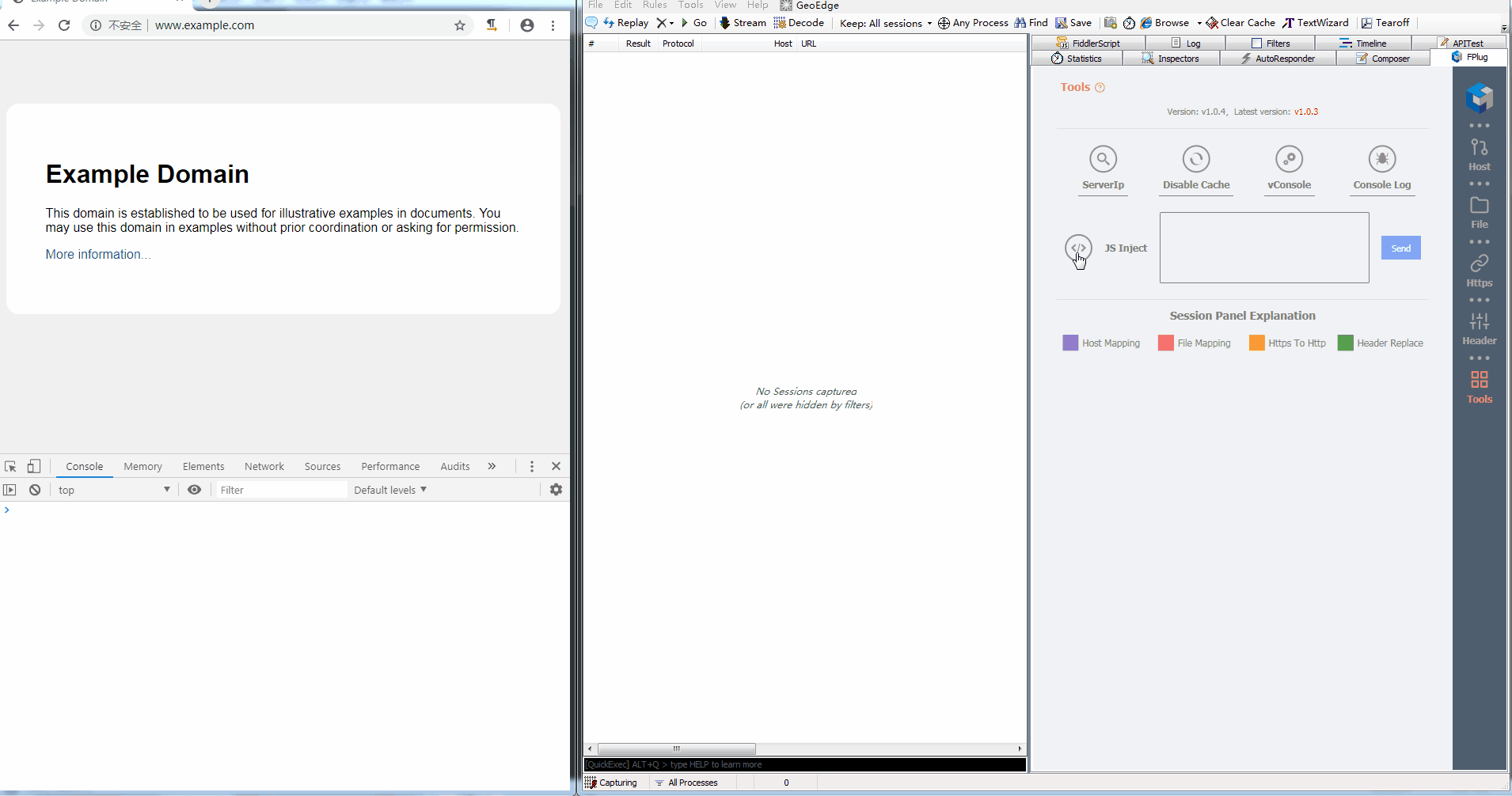Click the File Mapping red swatch
Viewport: 1512px width, 796px height.
coord(1165,343)
